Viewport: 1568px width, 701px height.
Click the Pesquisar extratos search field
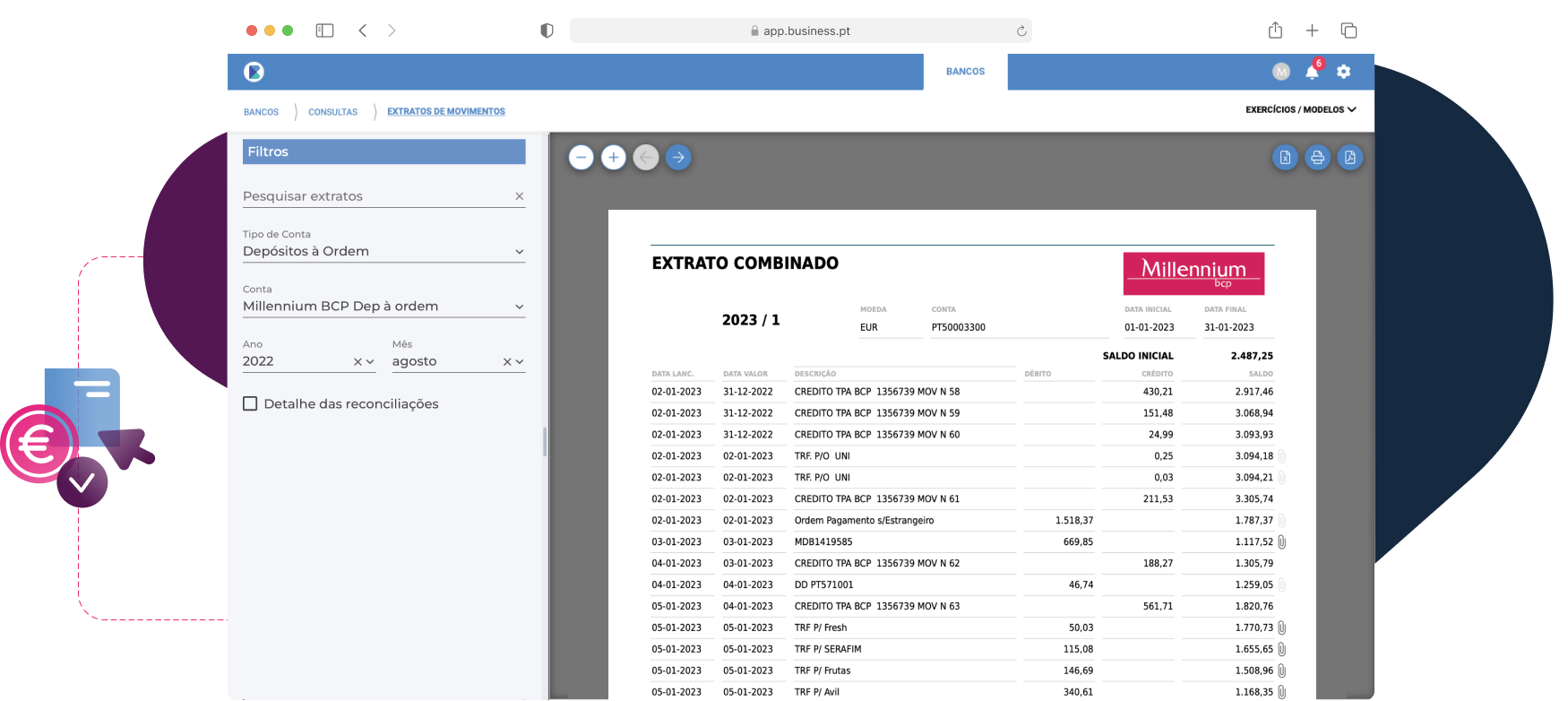click(x=375, y=196)
